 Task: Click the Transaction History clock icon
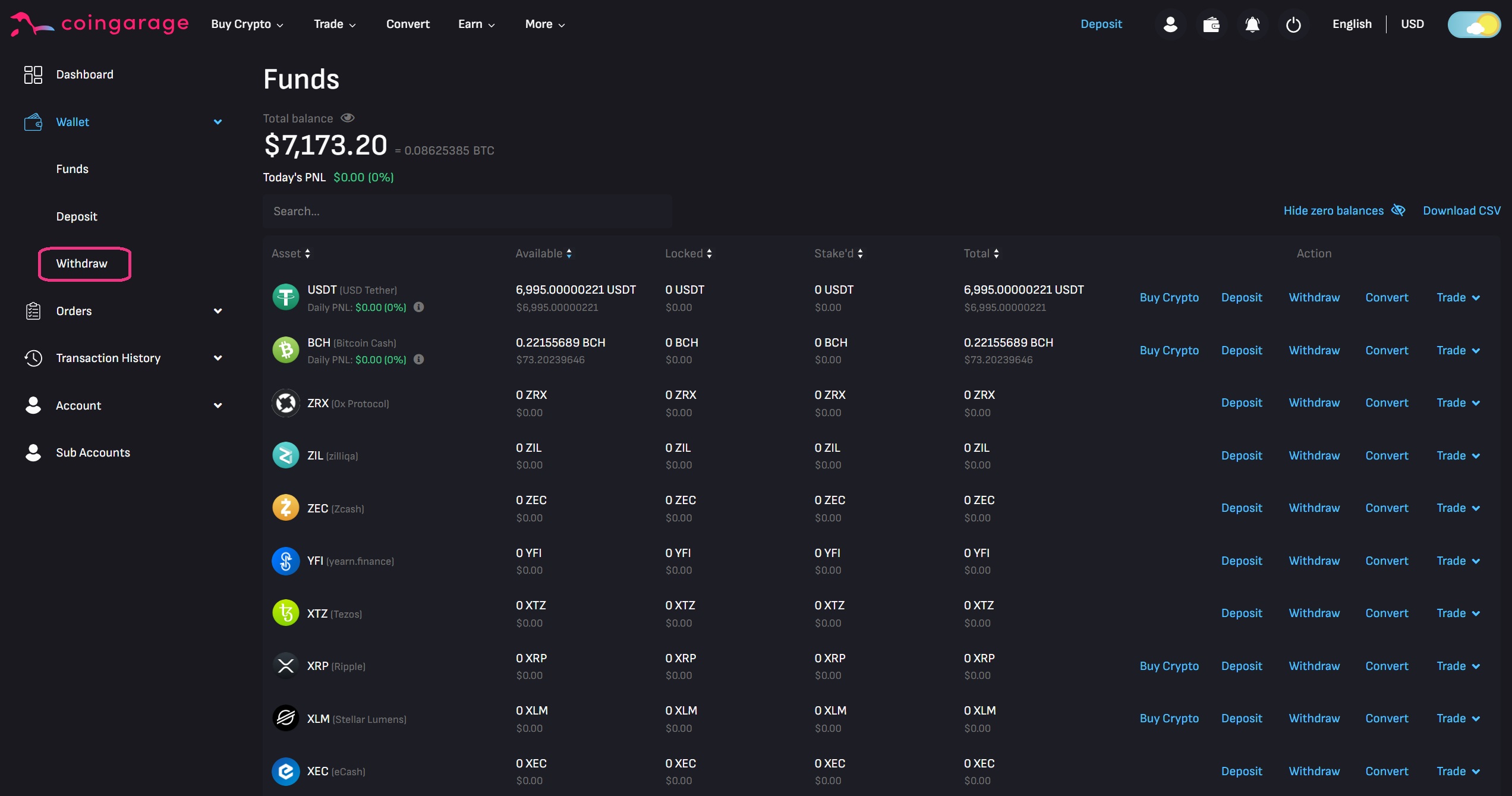[33, 358]
